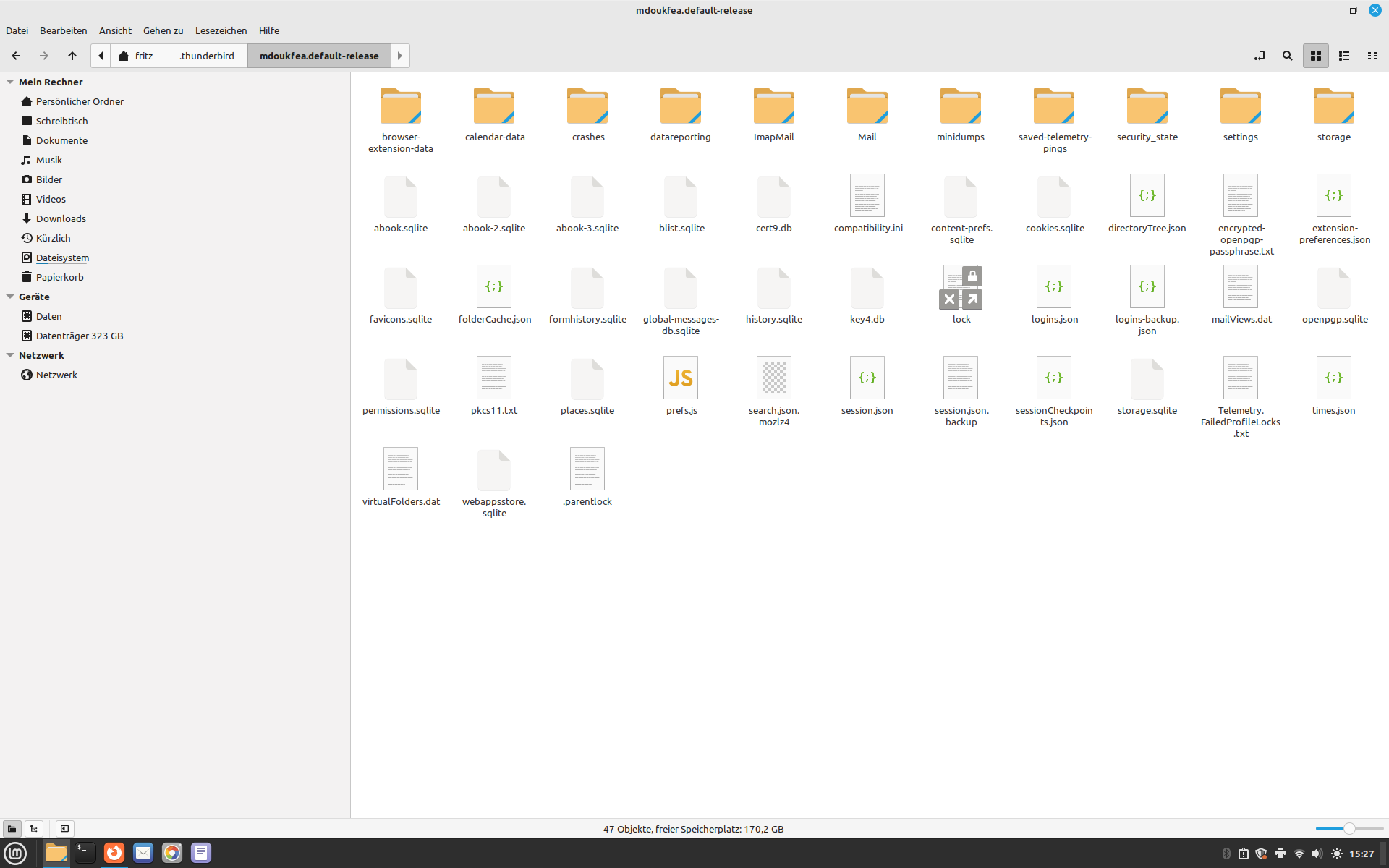Open the ImapMail folder
The image size is (1389, 868).
[x=773, y=107]
